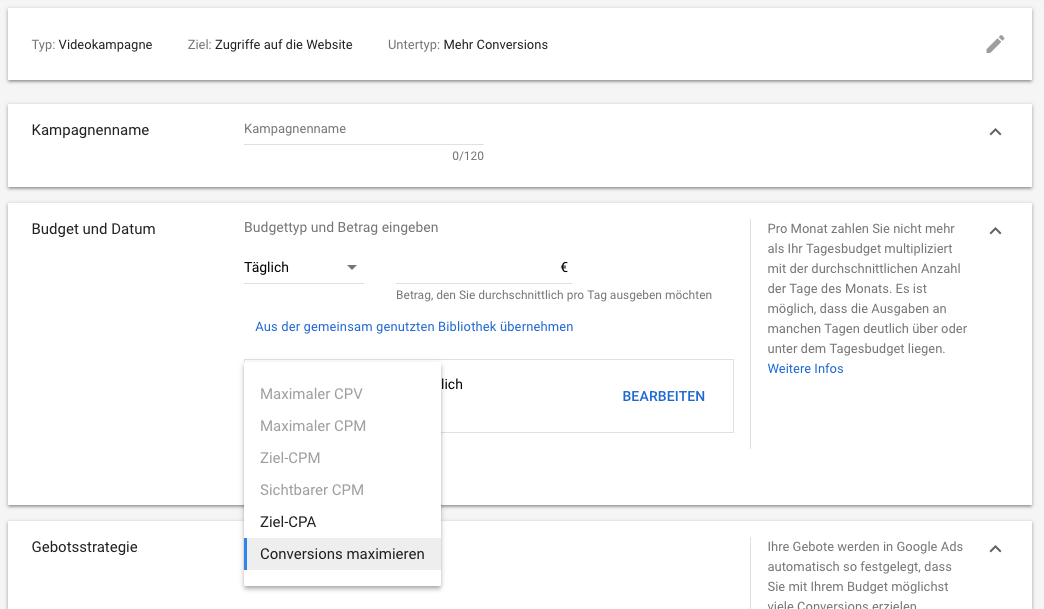Screen dimensions: 1044x609
Task: Choose Ziel-CPA bidding strategy
Action: pos(288,522)
